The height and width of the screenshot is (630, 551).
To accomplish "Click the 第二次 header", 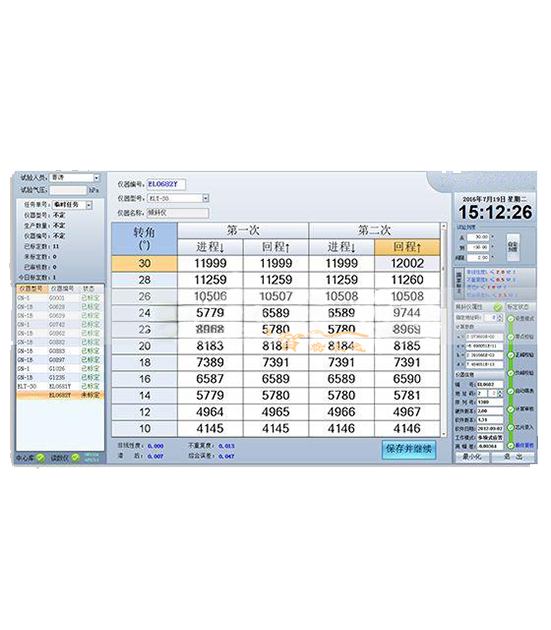I will pyautogui.click(x=375, y=231).
